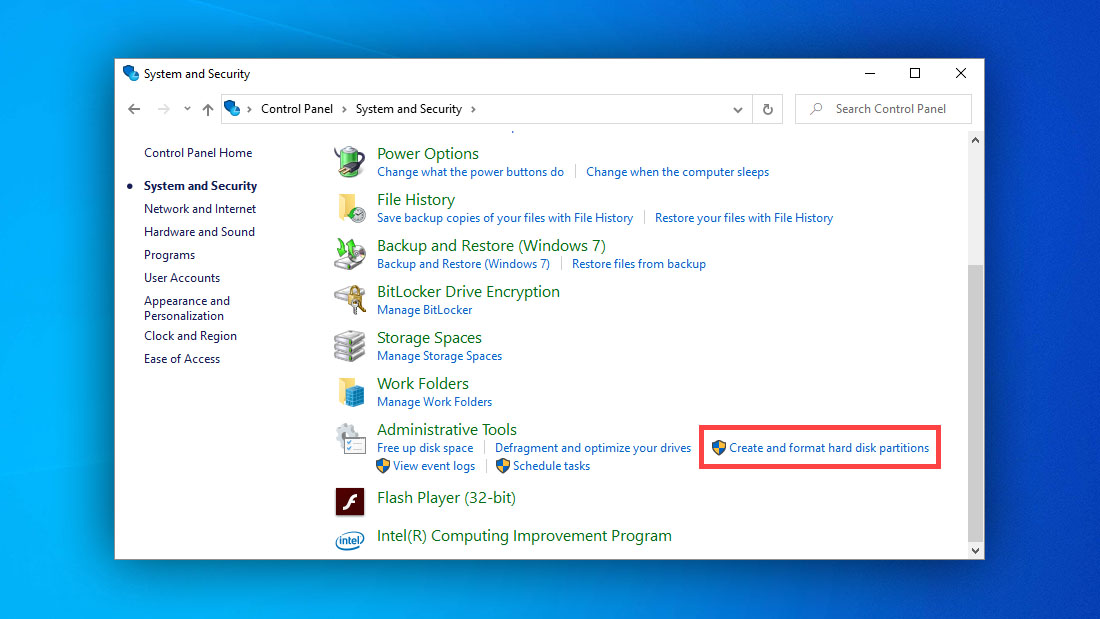The image size is (1100, 619).
Task: Open Clock and Region category
Action: pyautogui.click(x=190, y=335)
